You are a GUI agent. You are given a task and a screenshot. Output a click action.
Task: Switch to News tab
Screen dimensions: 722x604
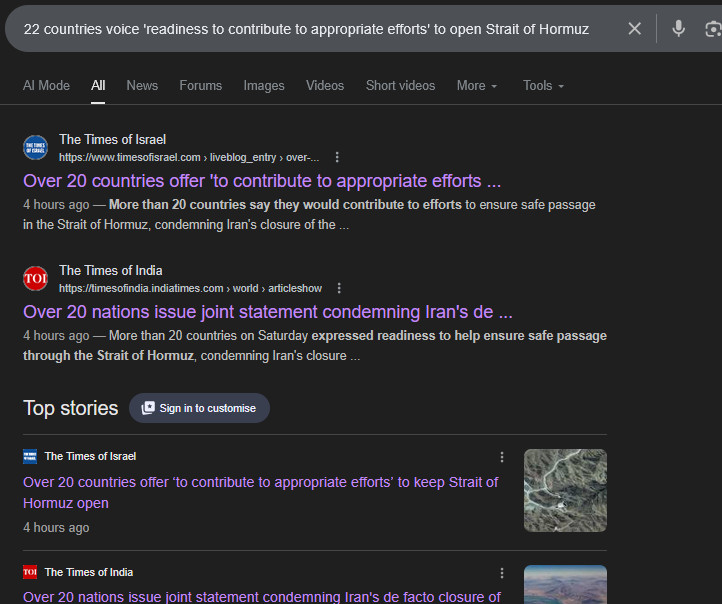(x=142, y=86)
